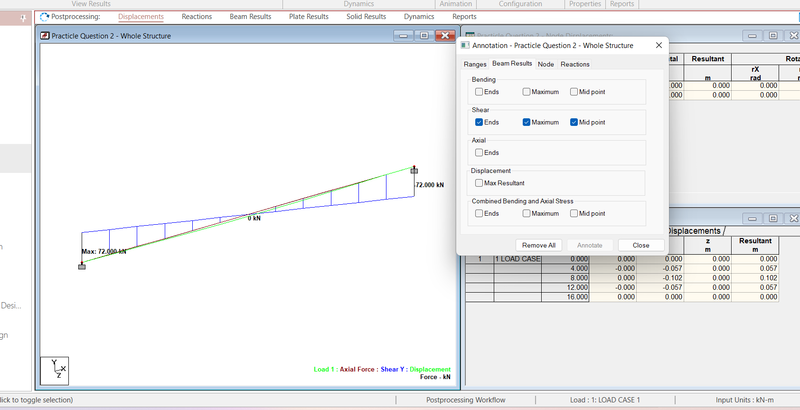Close the Whole Structure window
Viewport: 800px width, 410px height.
445,36
